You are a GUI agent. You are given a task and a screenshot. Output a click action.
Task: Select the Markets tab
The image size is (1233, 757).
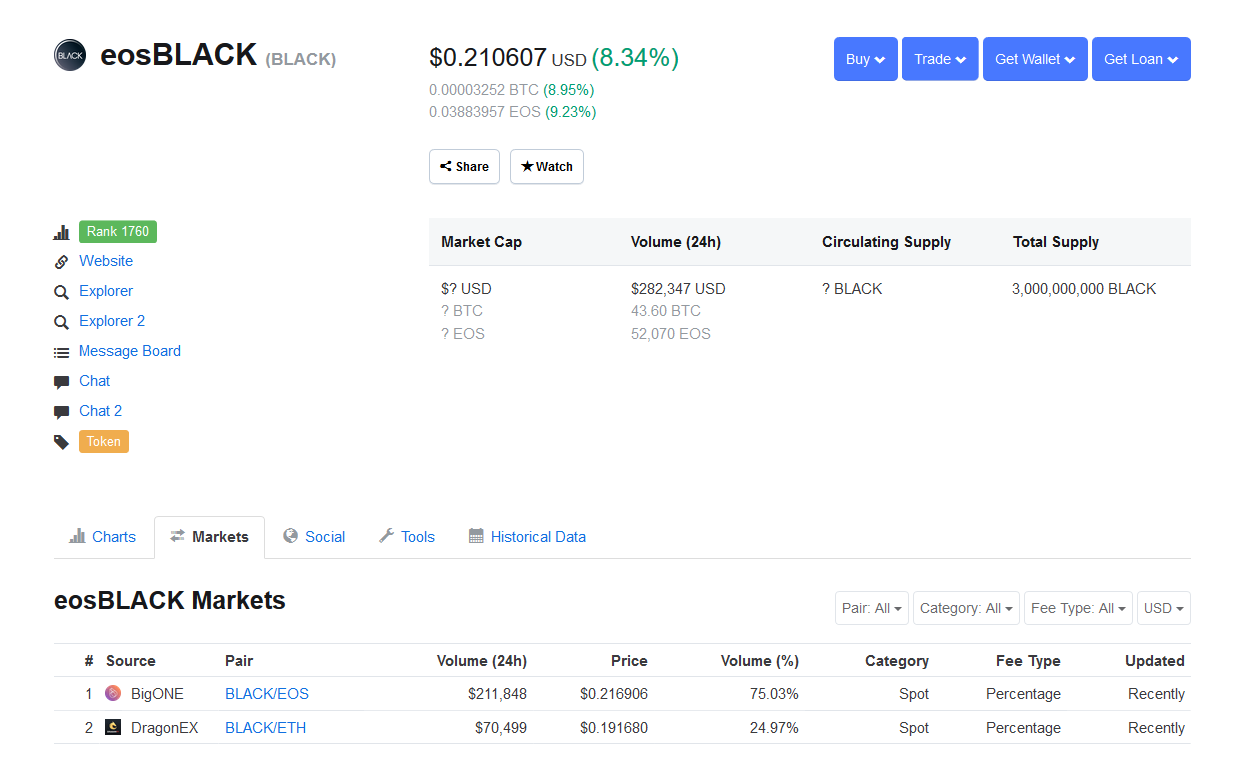pos(209,537)
